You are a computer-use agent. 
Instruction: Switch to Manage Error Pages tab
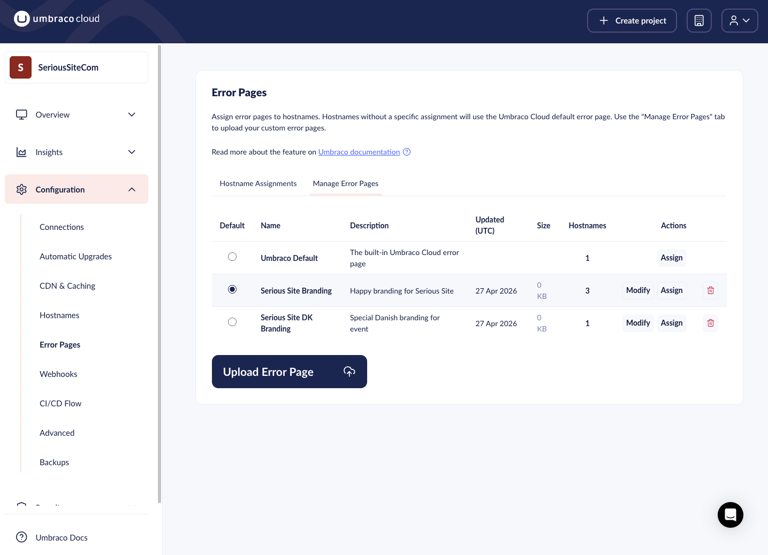click(345, 184)
